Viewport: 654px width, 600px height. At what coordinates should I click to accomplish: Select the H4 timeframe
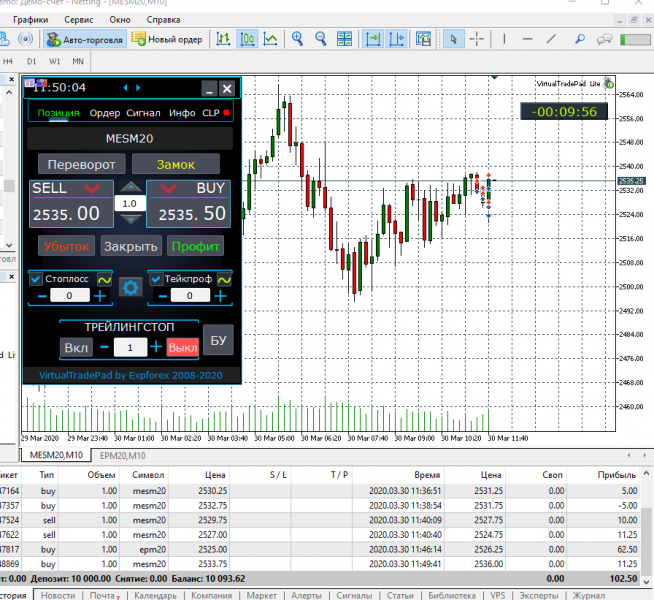[8, 62]
